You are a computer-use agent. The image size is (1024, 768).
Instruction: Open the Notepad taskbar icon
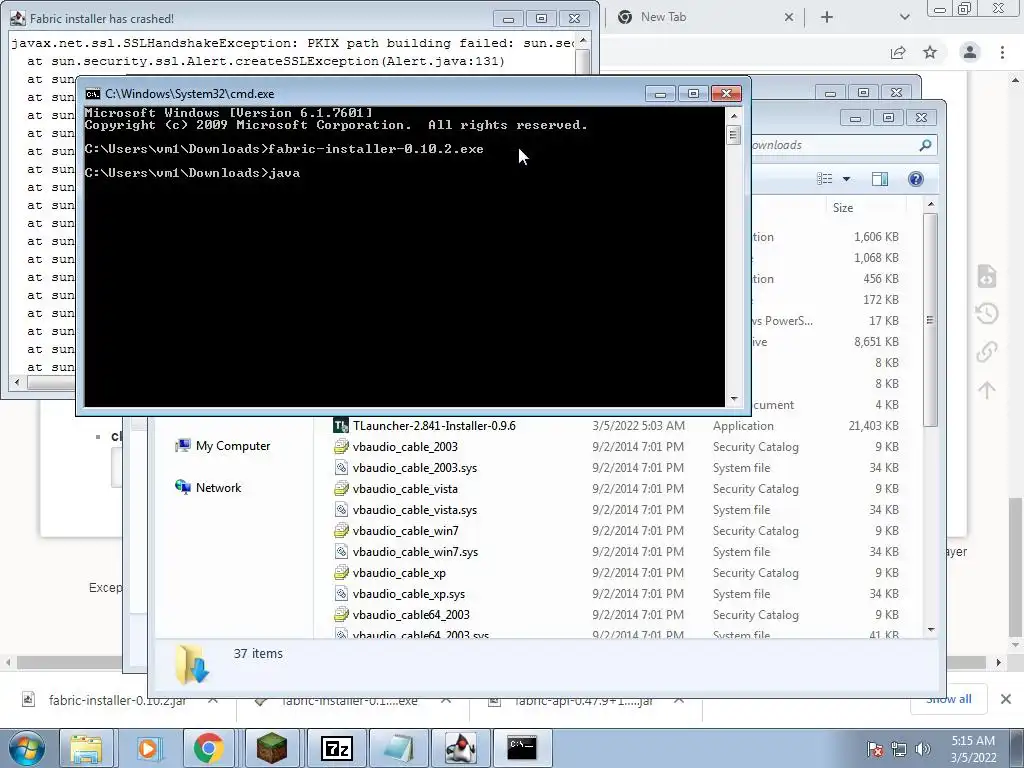(x=398, y=748)
